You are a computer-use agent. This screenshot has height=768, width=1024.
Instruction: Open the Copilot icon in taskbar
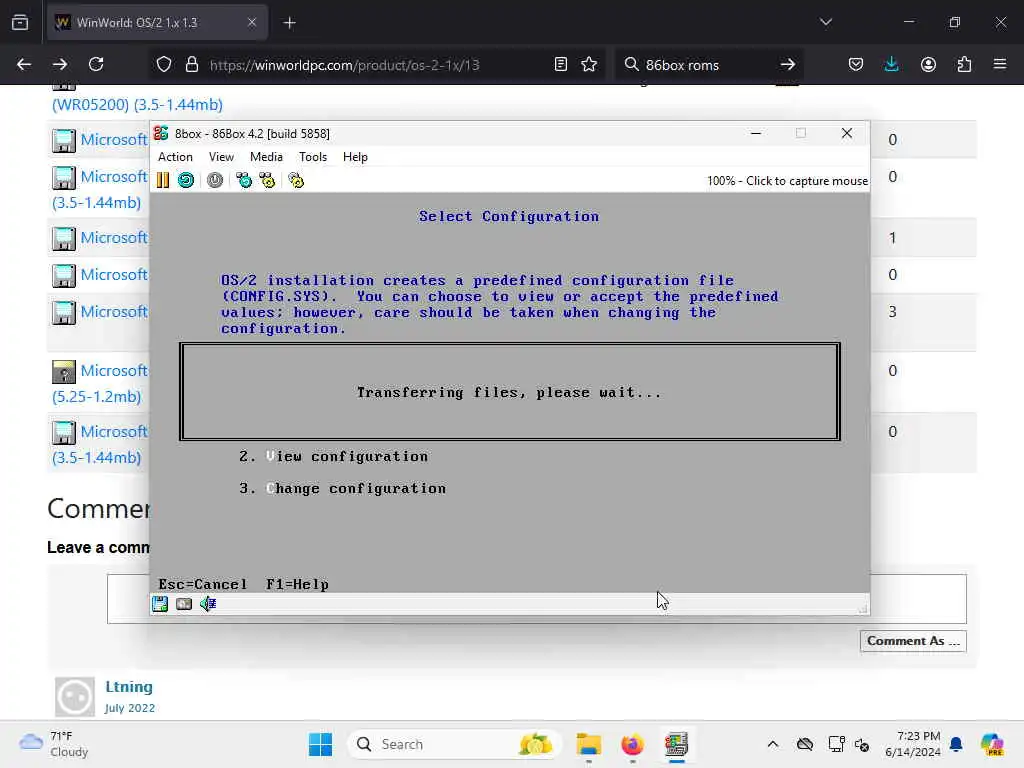click(x=991, y=744)
